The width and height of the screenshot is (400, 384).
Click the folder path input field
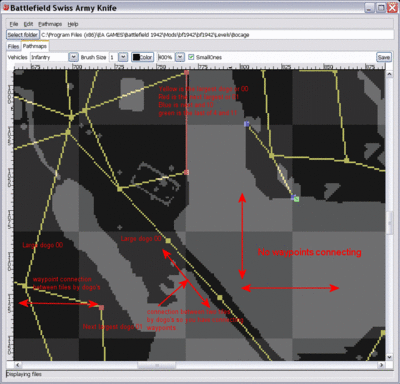(x=217, y=35)
